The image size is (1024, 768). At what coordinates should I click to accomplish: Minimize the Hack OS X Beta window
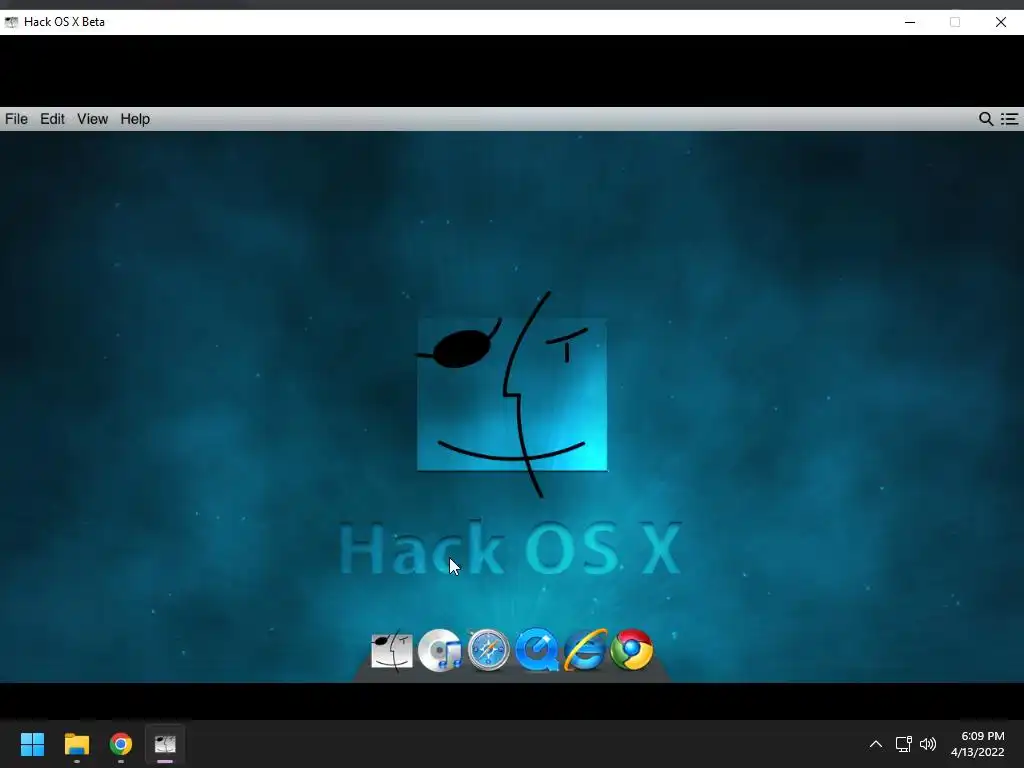click(910, 22)
